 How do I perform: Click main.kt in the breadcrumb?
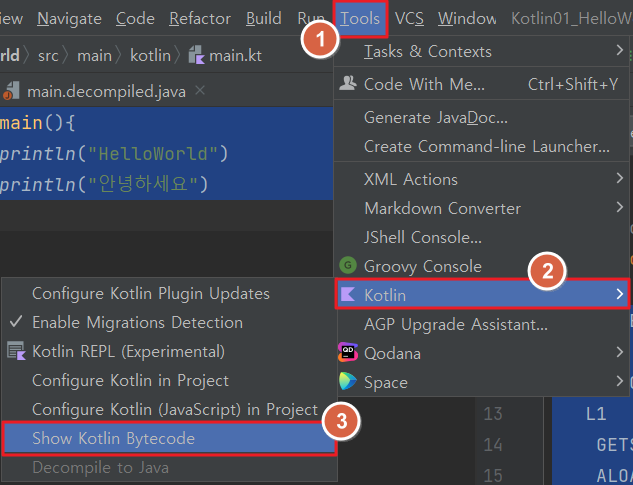pos(235,55)
